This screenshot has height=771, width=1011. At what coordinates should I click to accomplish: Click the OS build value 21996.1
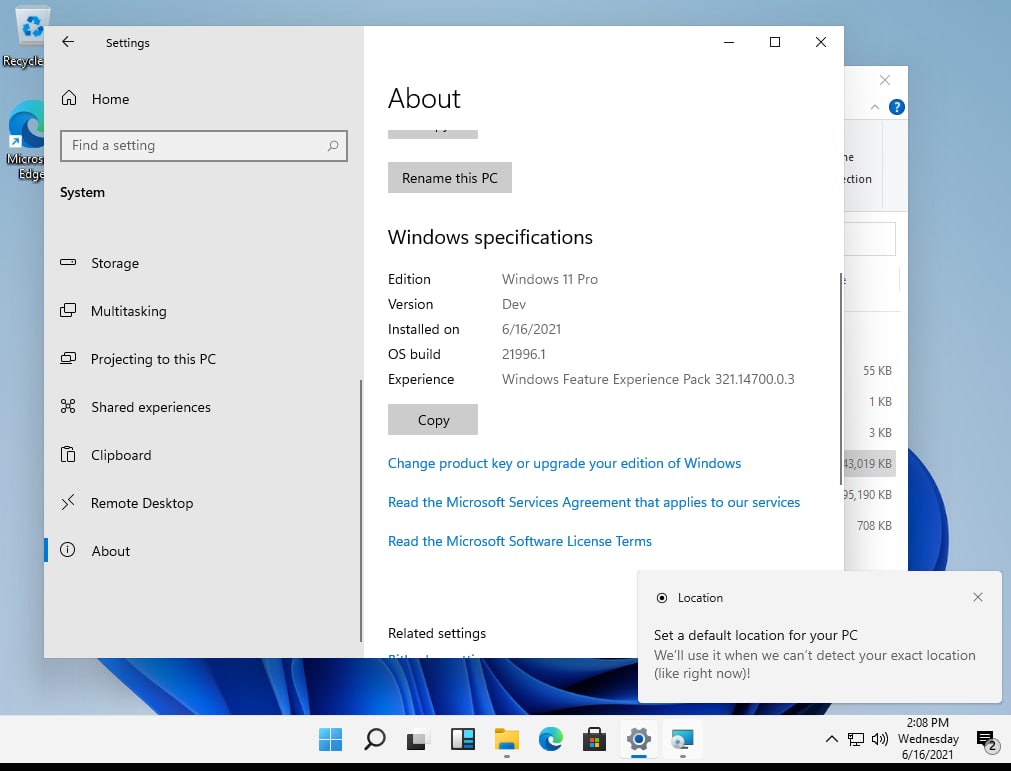coord(524,354)
